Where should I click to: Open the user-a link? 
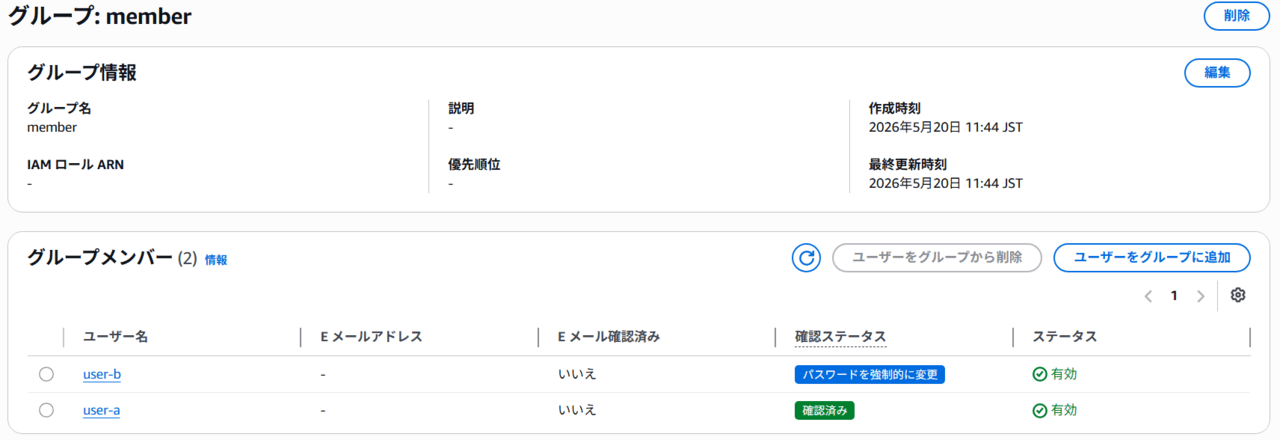point(102,410)
